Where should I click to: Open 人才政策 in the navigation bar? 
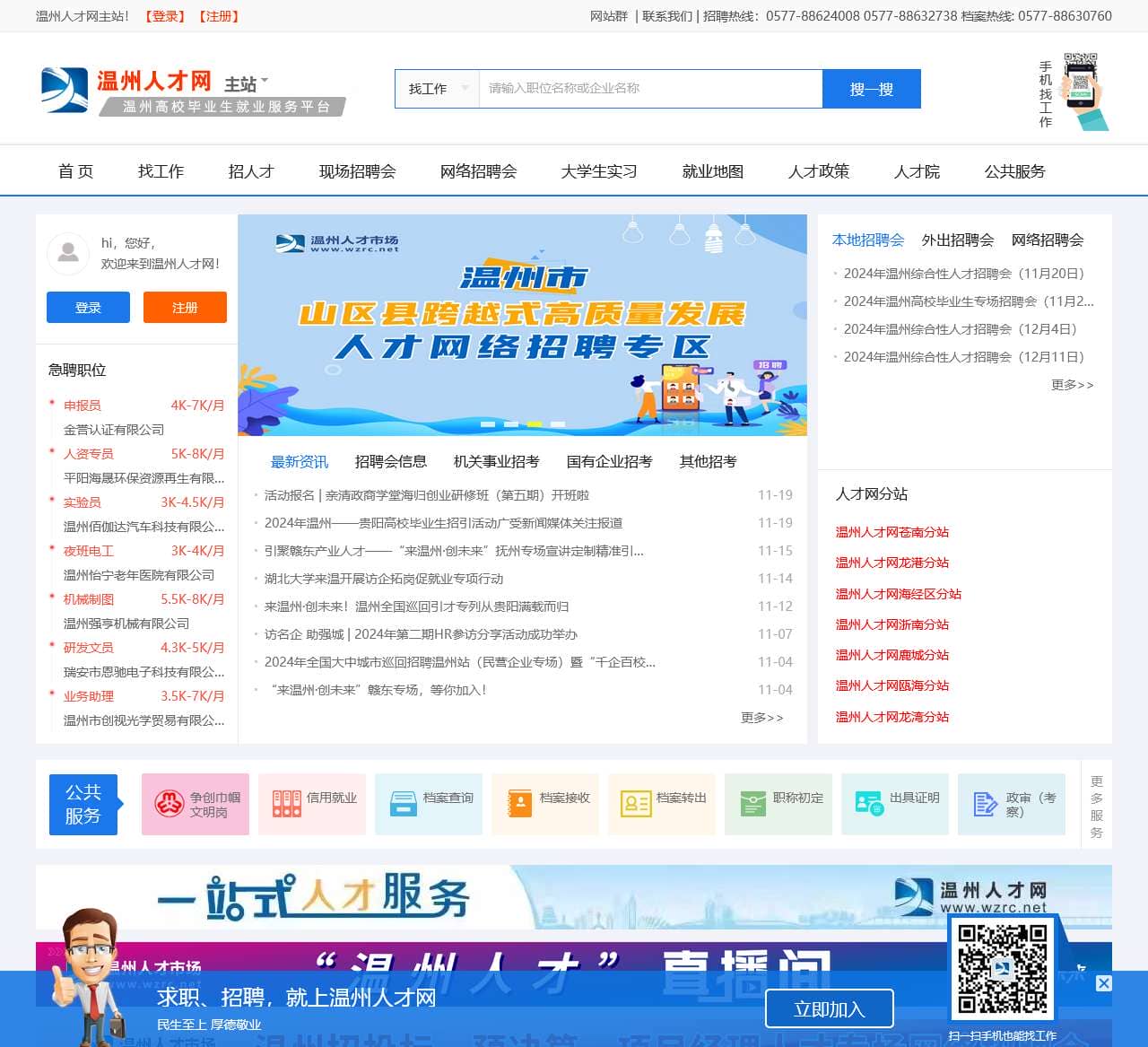819,171
